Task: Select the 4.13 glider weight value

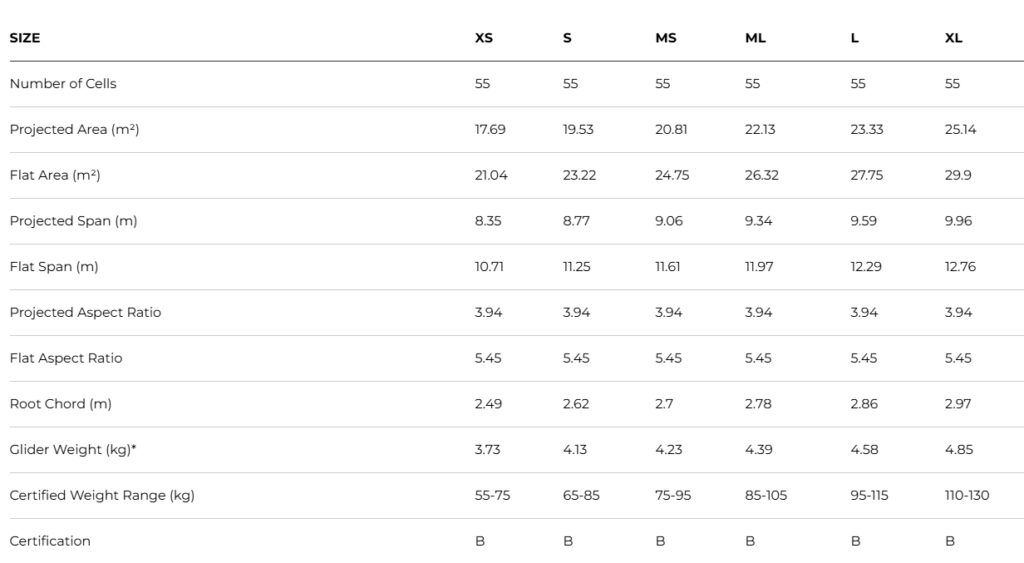Action: [x=575, y=450]
